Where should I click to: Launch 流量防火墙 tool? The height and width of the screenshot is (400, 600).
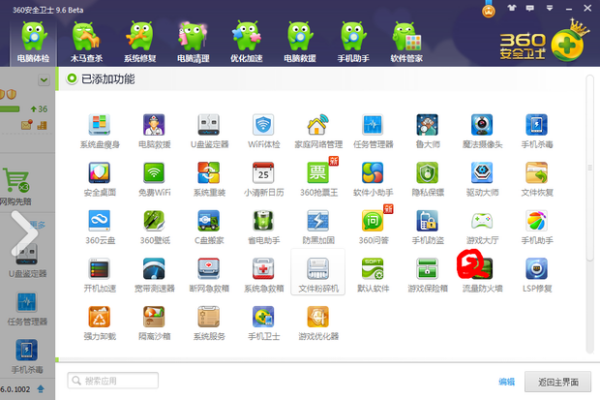pyautogui.click(x=482, y=275)
